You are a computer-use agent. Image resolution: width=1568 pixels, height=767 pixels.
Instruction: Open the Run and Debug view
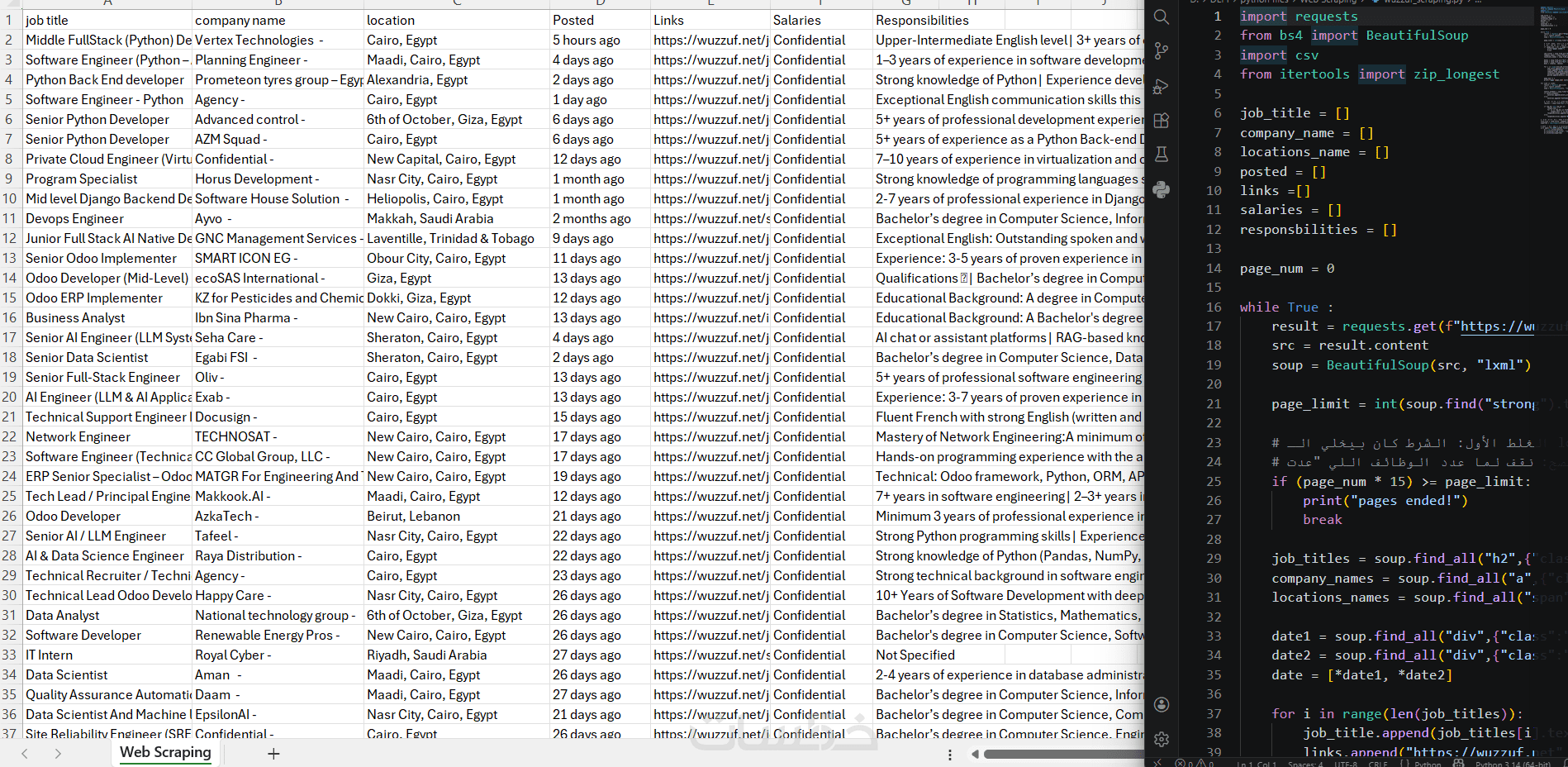click(1162, 86)
